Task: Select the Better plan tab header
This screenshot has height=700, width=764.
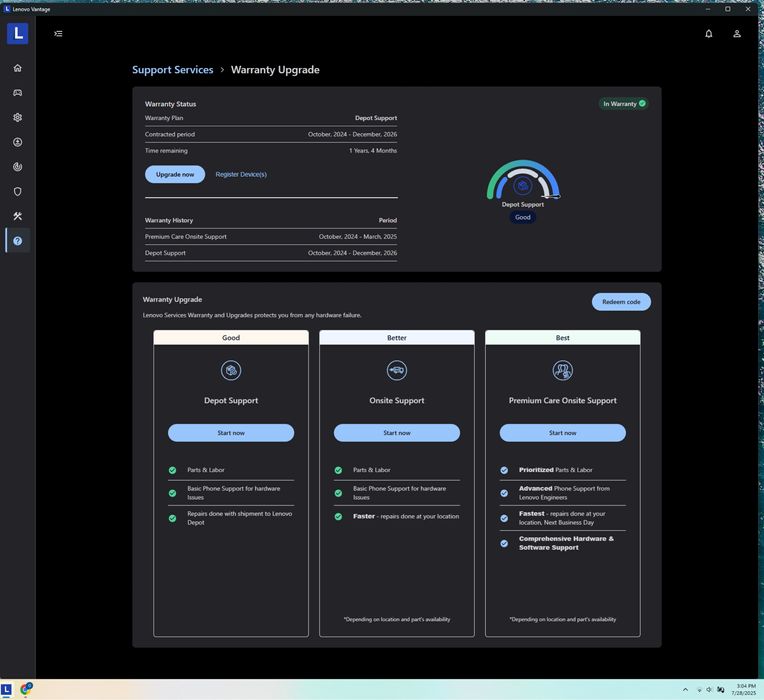Action: (x=397, y=338)
